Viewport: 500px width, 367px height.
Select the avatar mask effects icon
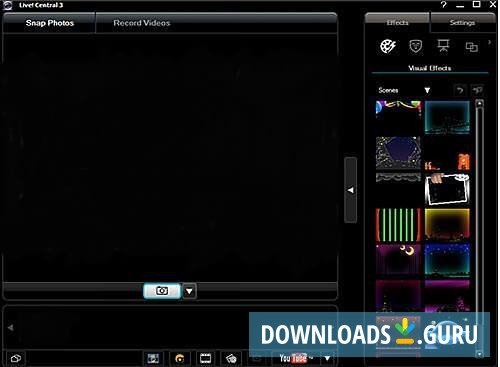[416, 46]
